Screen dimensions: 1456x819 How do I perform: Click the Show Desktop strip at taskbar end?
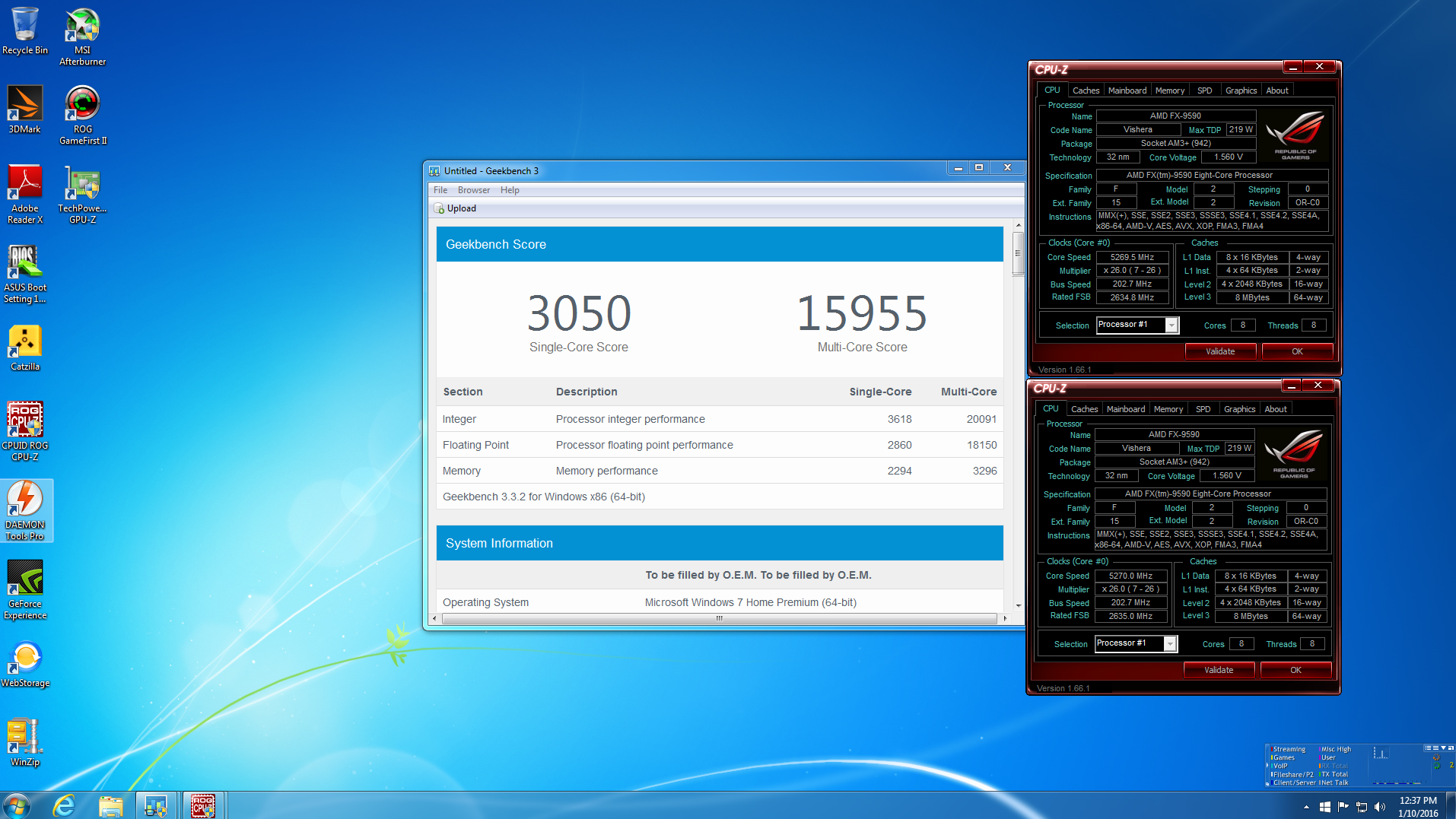click(1451, 805)
